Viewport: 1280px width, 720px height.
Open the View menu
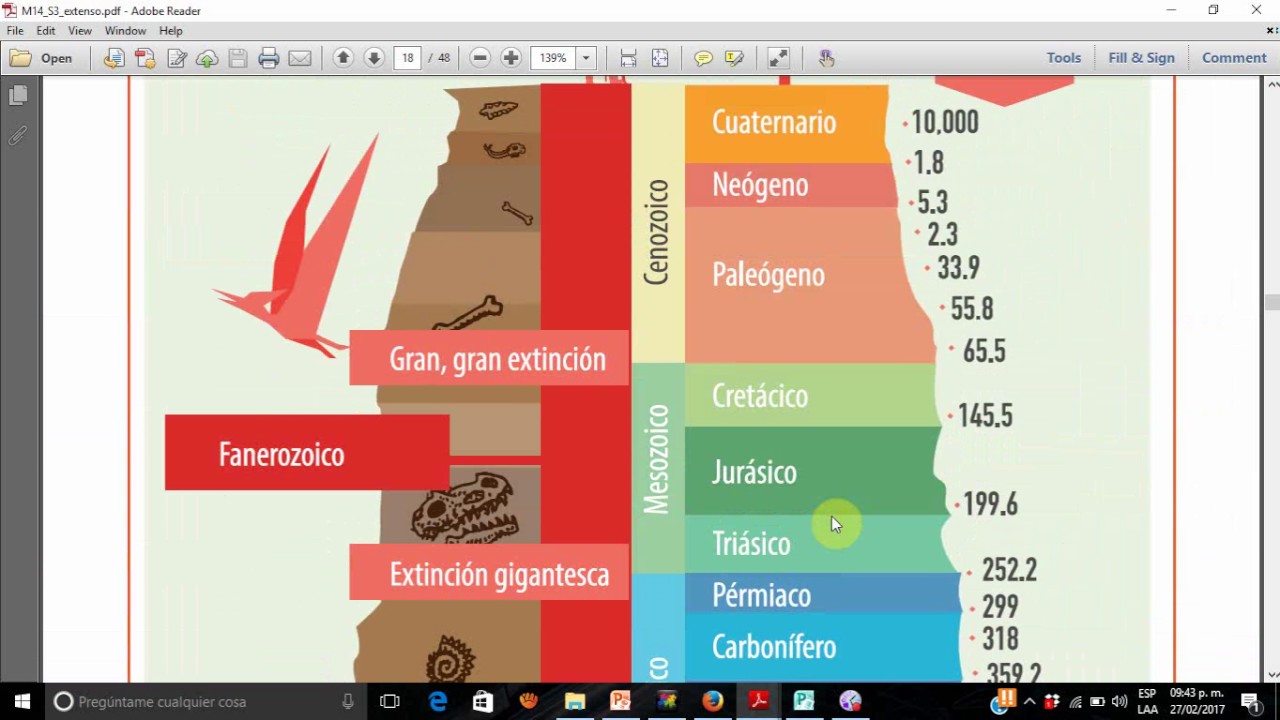click(79, 30)
